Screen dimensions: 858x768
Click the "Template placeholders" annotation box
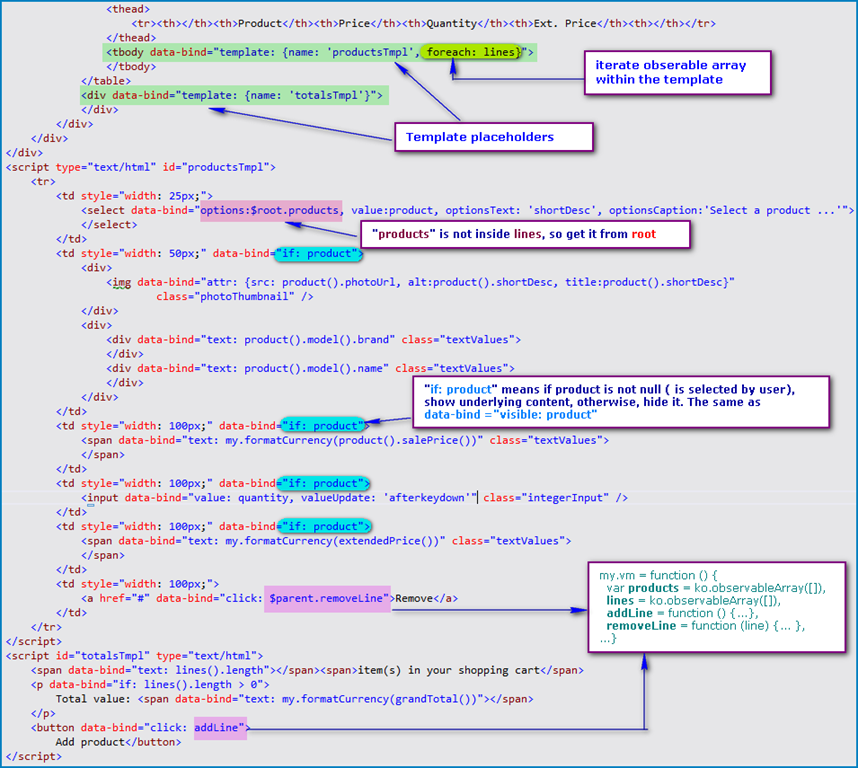494,137
